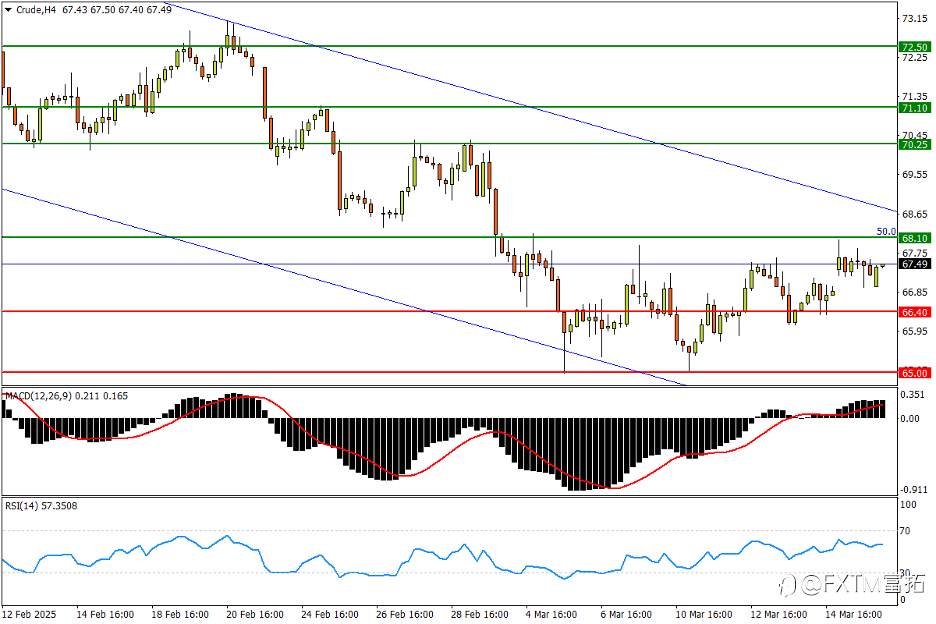This screenshot has width=936, height=624.
Task: Click the 18 Feb 16:00 time label
Action: click(180, 613)
